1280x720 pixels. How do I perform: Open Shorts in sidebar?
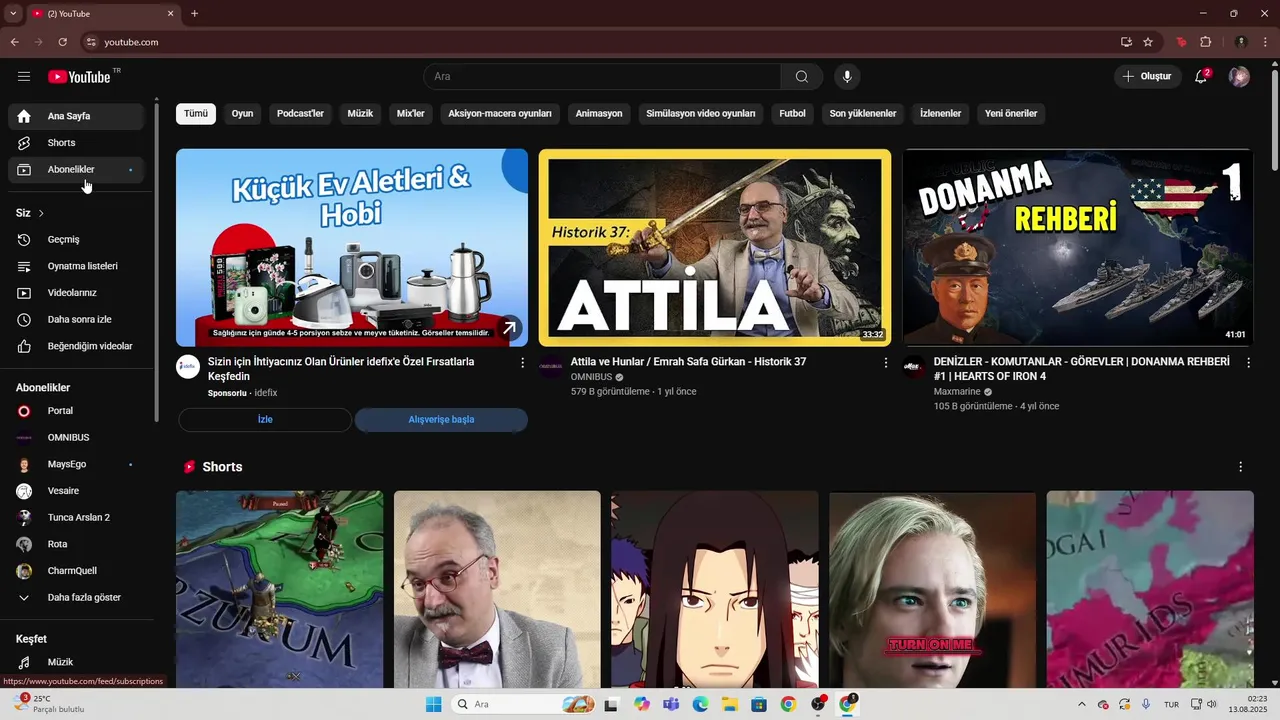pyautogui.click(x=76, y=143)
